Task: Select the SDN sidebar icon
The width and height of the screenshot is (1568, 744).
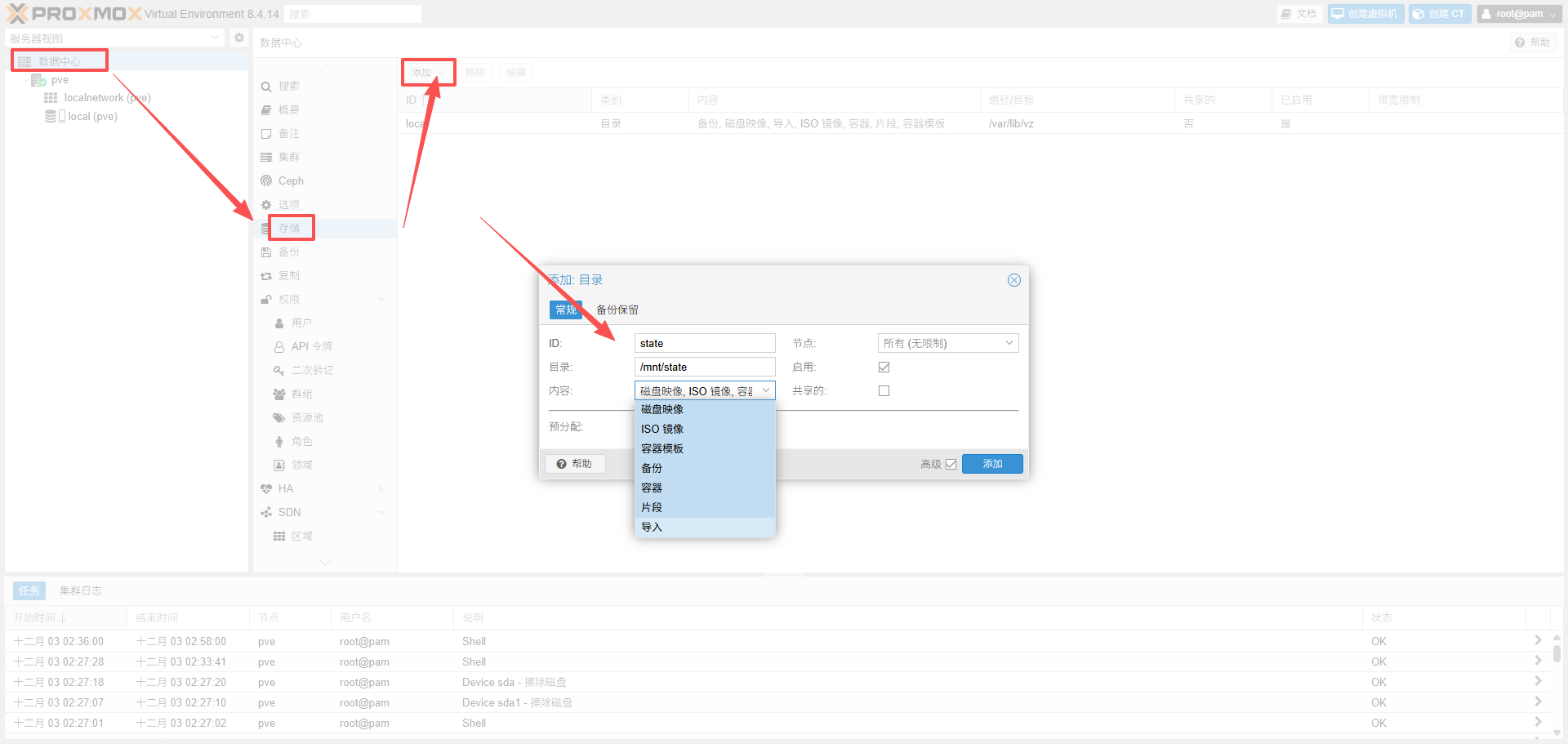Action: pyautogui.click(x=266, y=512)
